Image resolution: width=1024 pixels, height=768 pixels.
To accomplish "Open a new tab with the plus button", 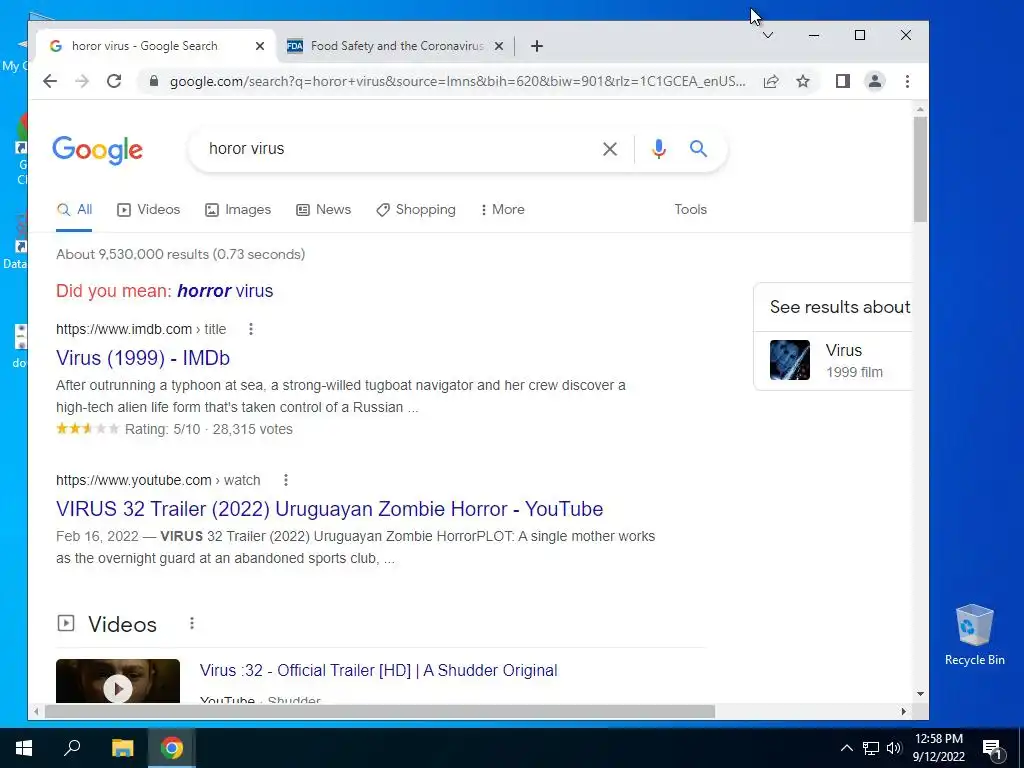I will [x=537, y=46].
